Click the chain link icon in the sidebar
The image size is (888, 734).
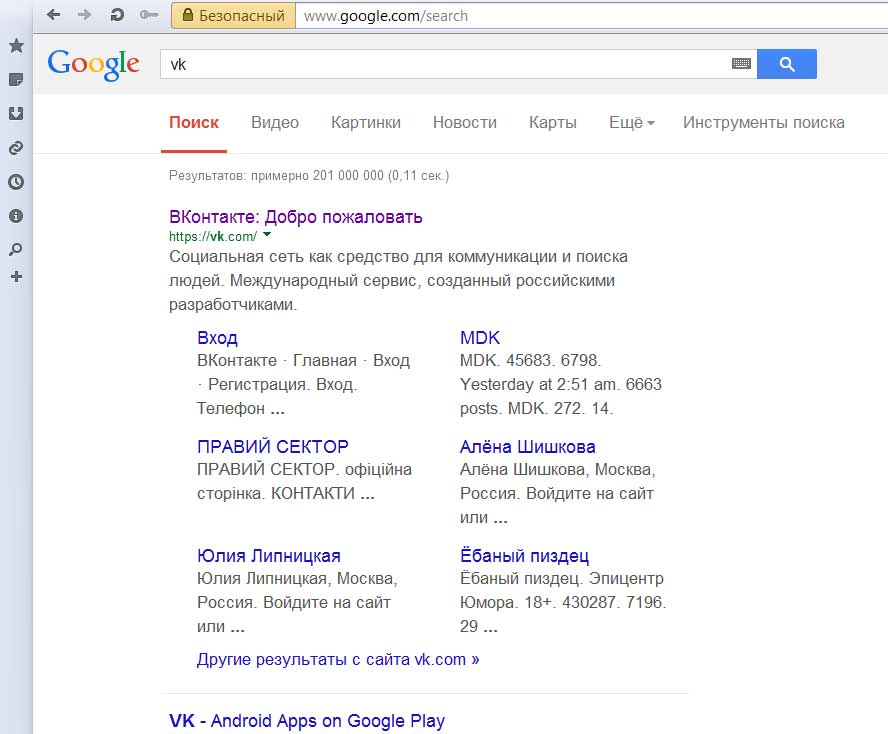tap(16, 148)
